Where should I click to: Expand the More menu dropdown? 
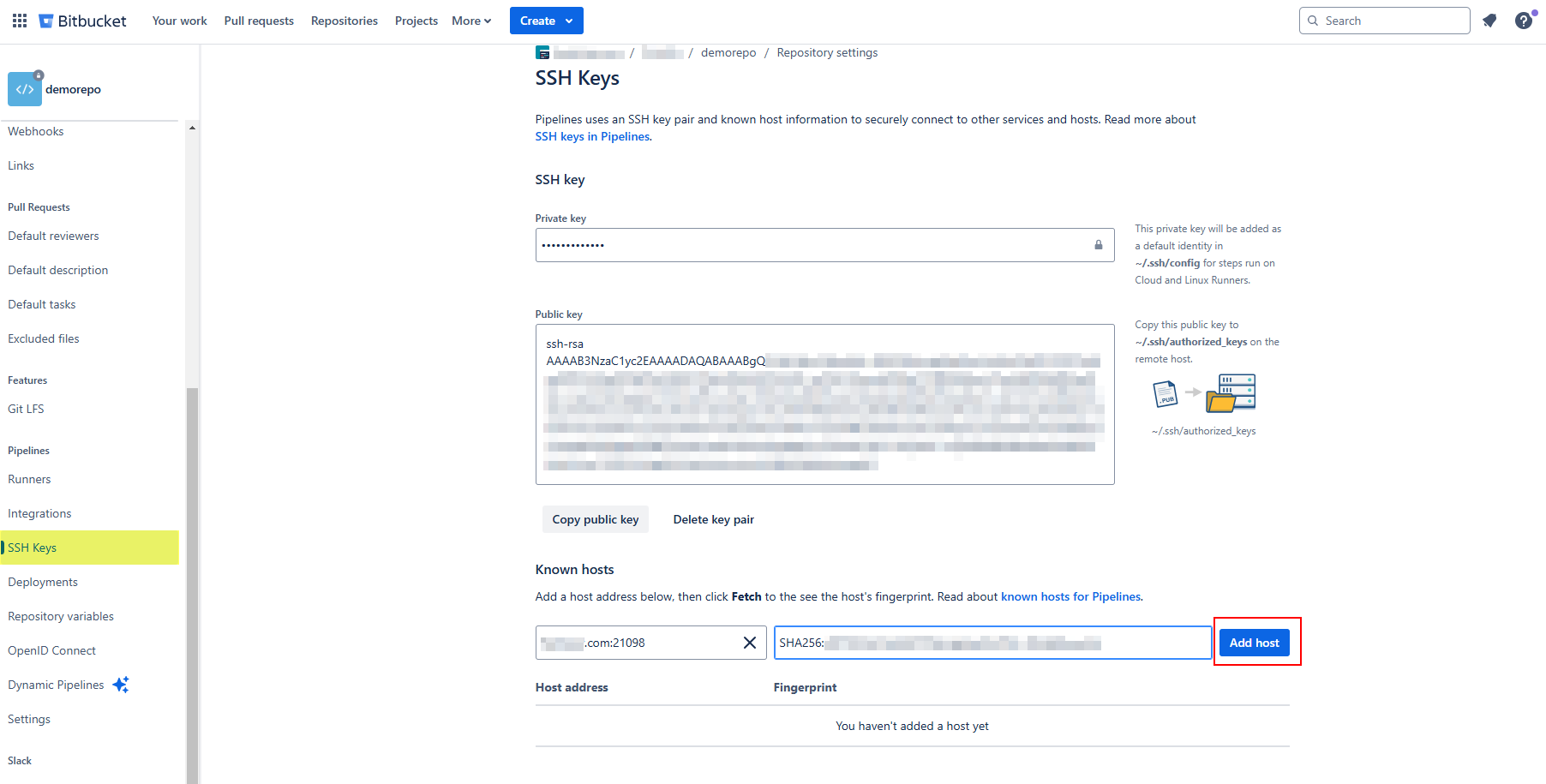click(x=471, y=21)
